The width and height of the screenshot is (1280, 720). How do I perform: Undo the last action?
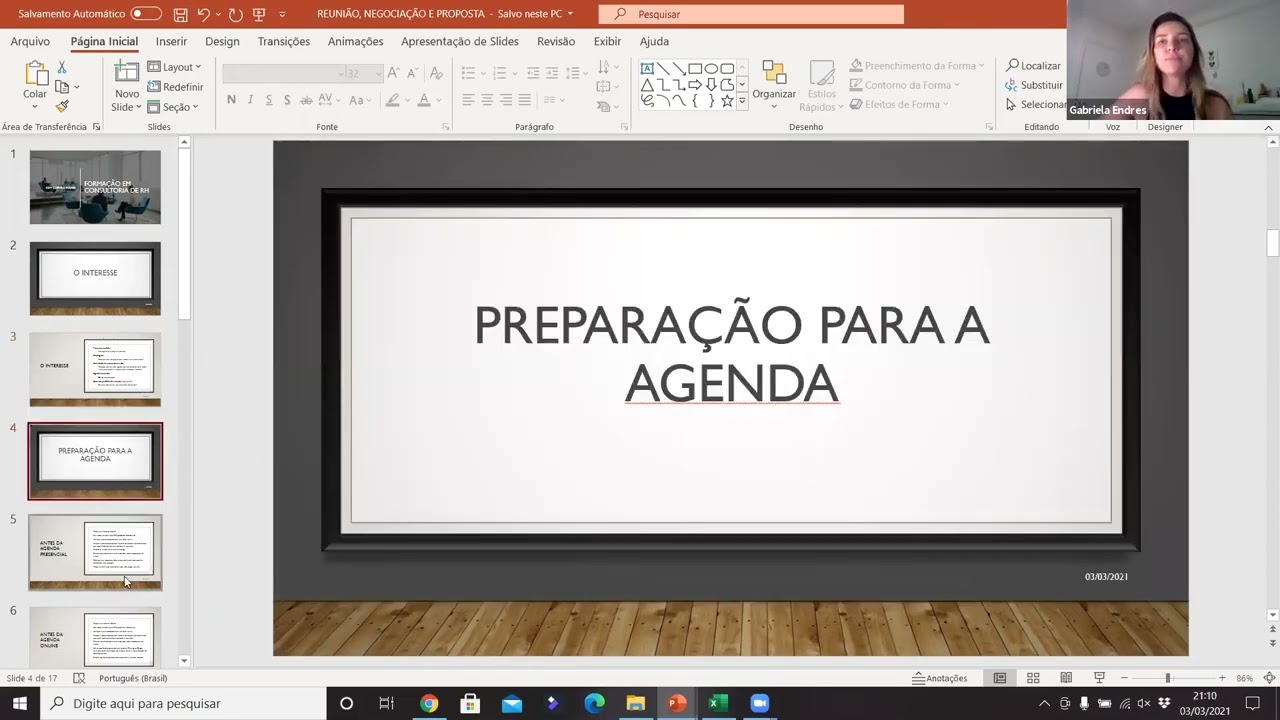pyautogui.click(x=204, y=14)
